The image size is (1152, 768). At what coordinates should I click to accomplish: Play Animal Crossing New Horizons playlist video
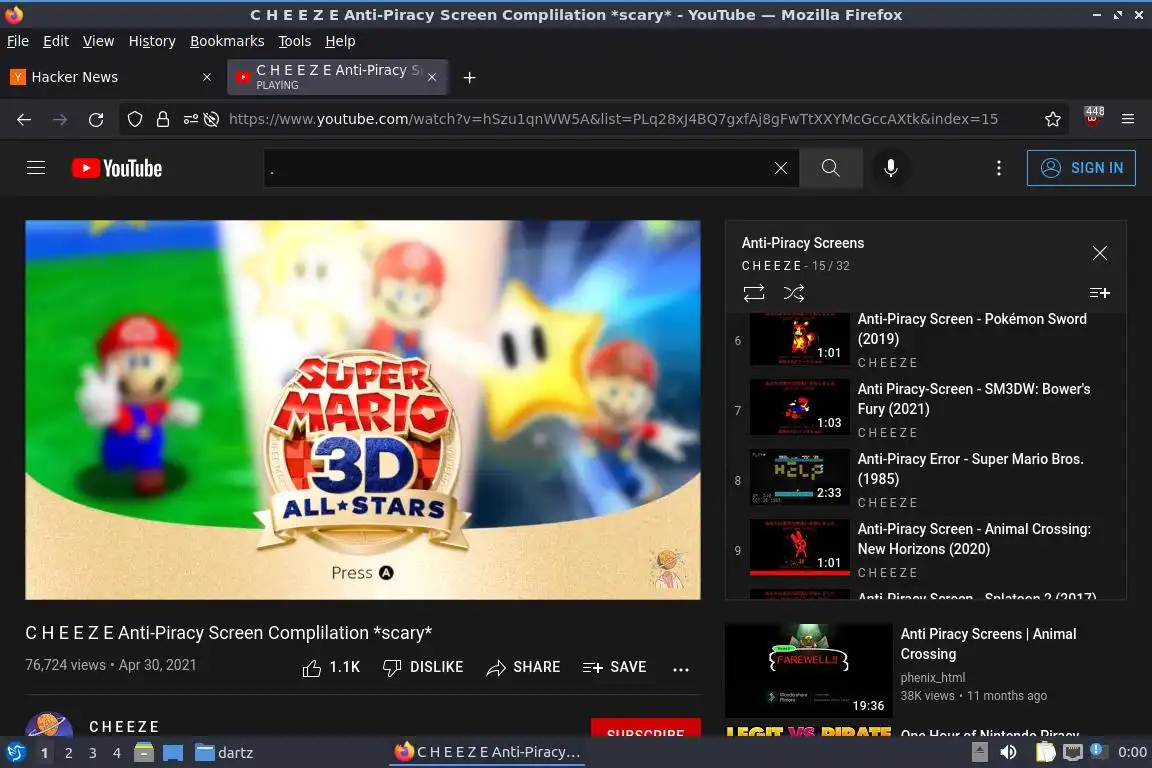(926, 549)
